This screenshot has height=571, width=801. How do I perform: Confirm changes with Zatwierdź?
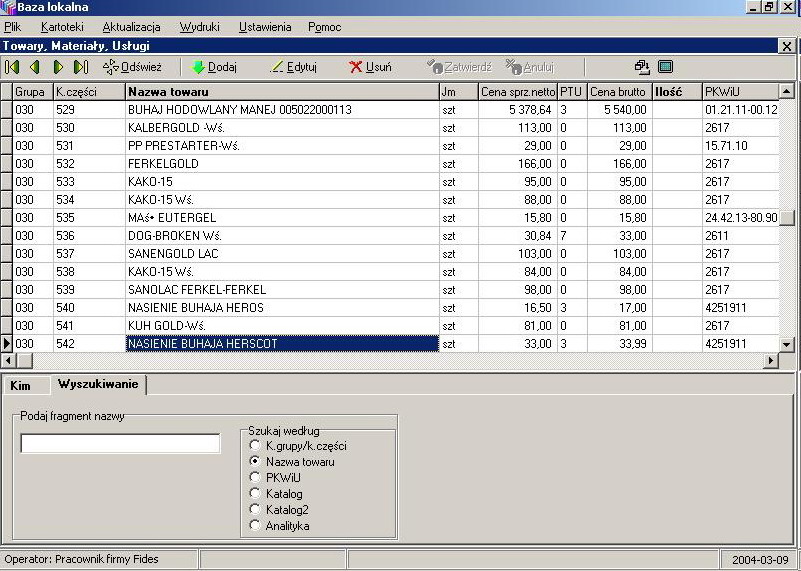[x=459, y=67]
